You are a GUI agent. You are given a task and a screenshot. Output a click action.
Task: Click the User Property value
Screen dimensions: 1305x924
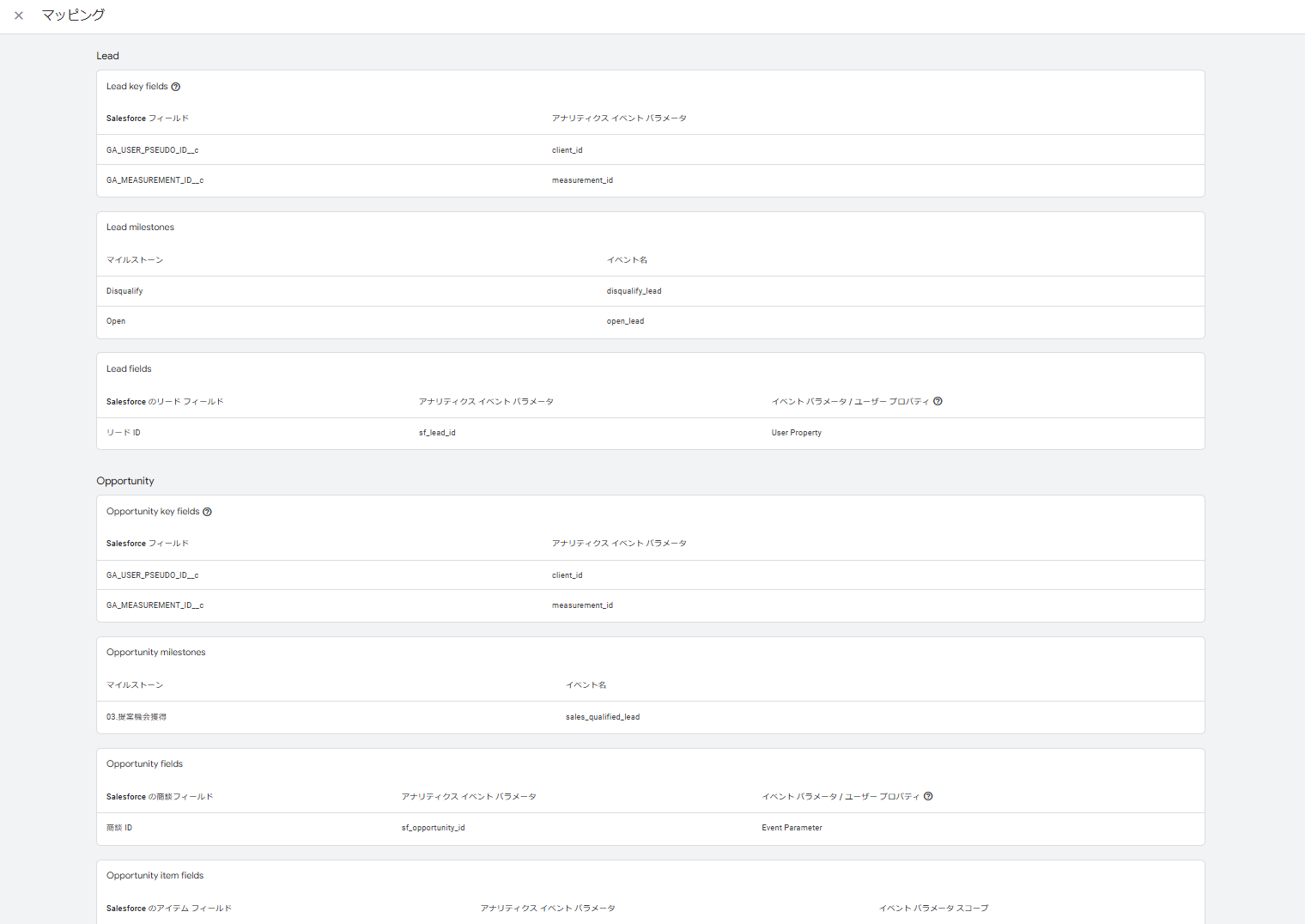click(x=796, y=433)
